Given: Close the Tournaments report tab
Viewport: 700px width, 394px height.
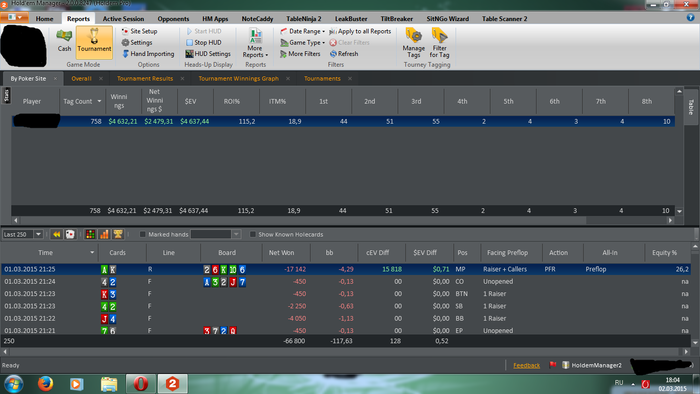Looking at the screenshot, I should [350, 79].
